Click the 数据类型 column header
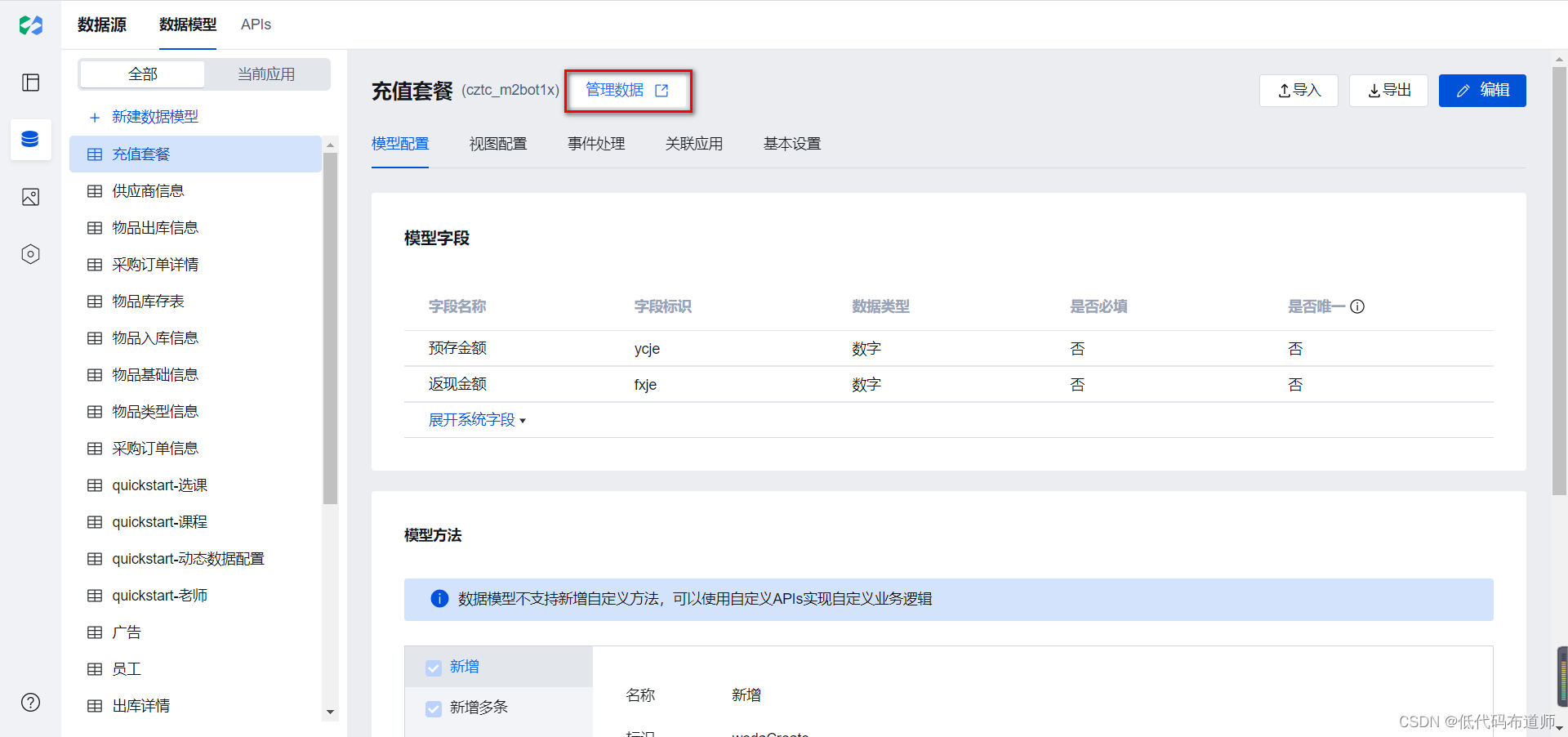1568x737 pixels. pyautogui.click(x=880, y=306)
